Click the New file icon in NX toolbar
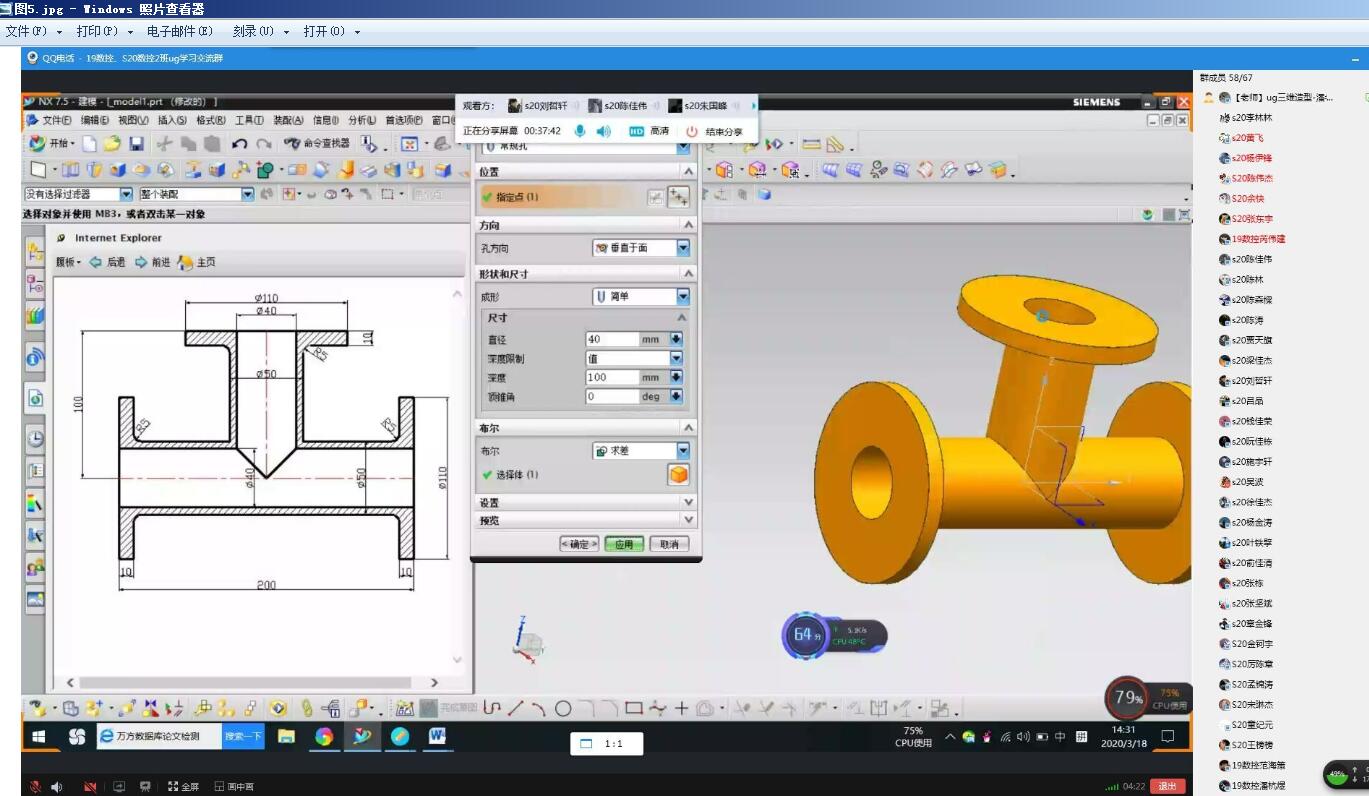Image resolution: width=1369 pixels, height=796 pixels. (90, 144)
